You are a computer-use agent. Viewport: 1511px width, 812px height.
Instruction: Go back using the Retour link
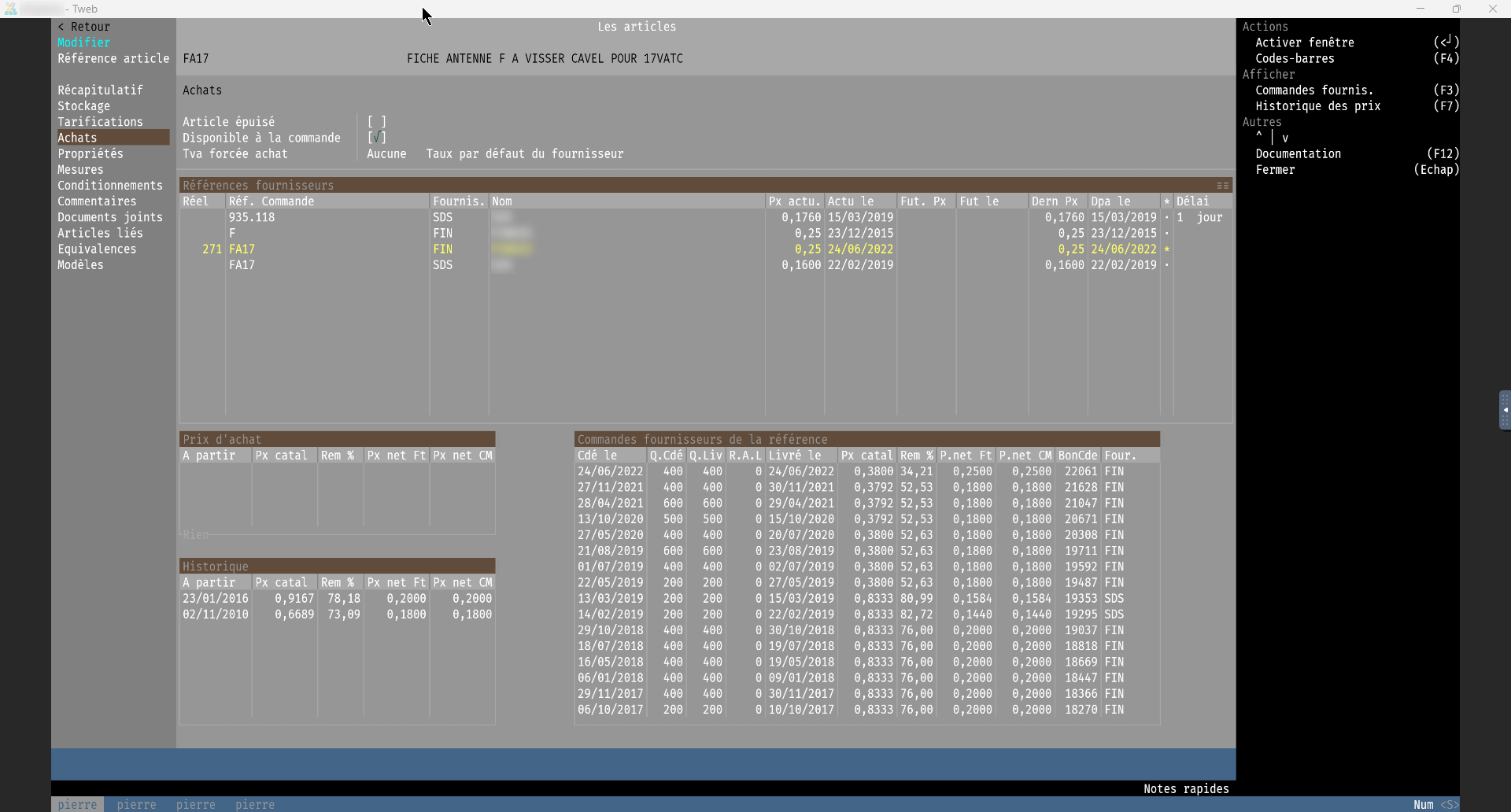pos(84,27)
